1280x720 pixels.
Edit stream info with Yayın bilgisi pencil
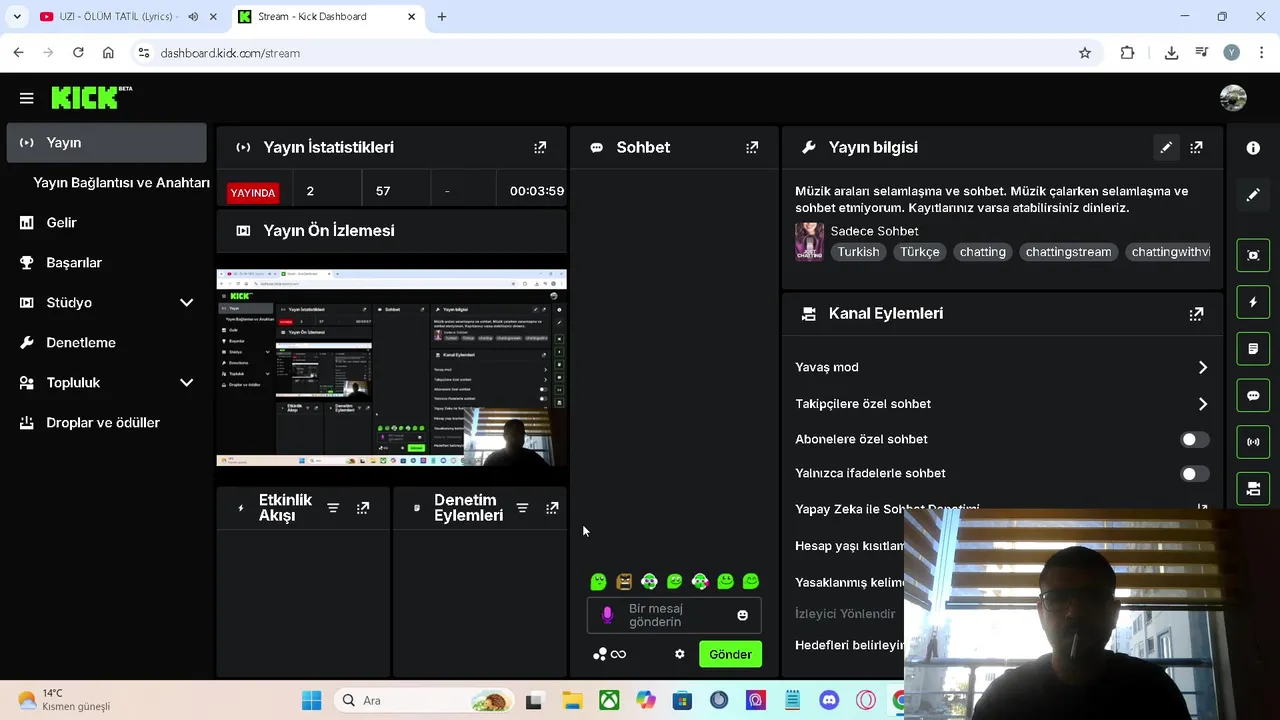[1166, 147]
